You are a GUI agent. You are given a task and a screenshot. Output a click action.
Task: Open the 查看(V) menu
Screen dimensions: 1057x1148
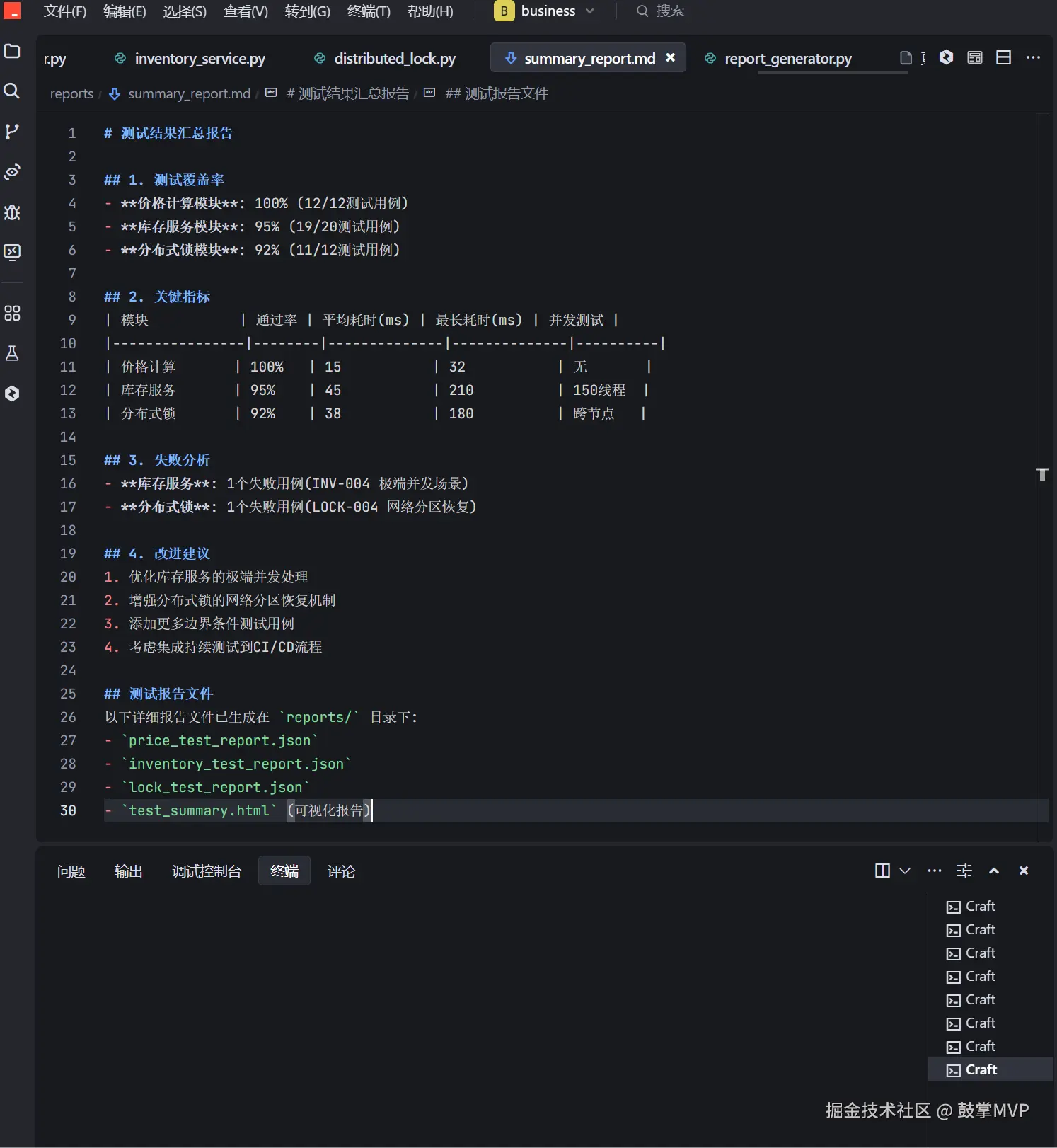coord(246,11)
